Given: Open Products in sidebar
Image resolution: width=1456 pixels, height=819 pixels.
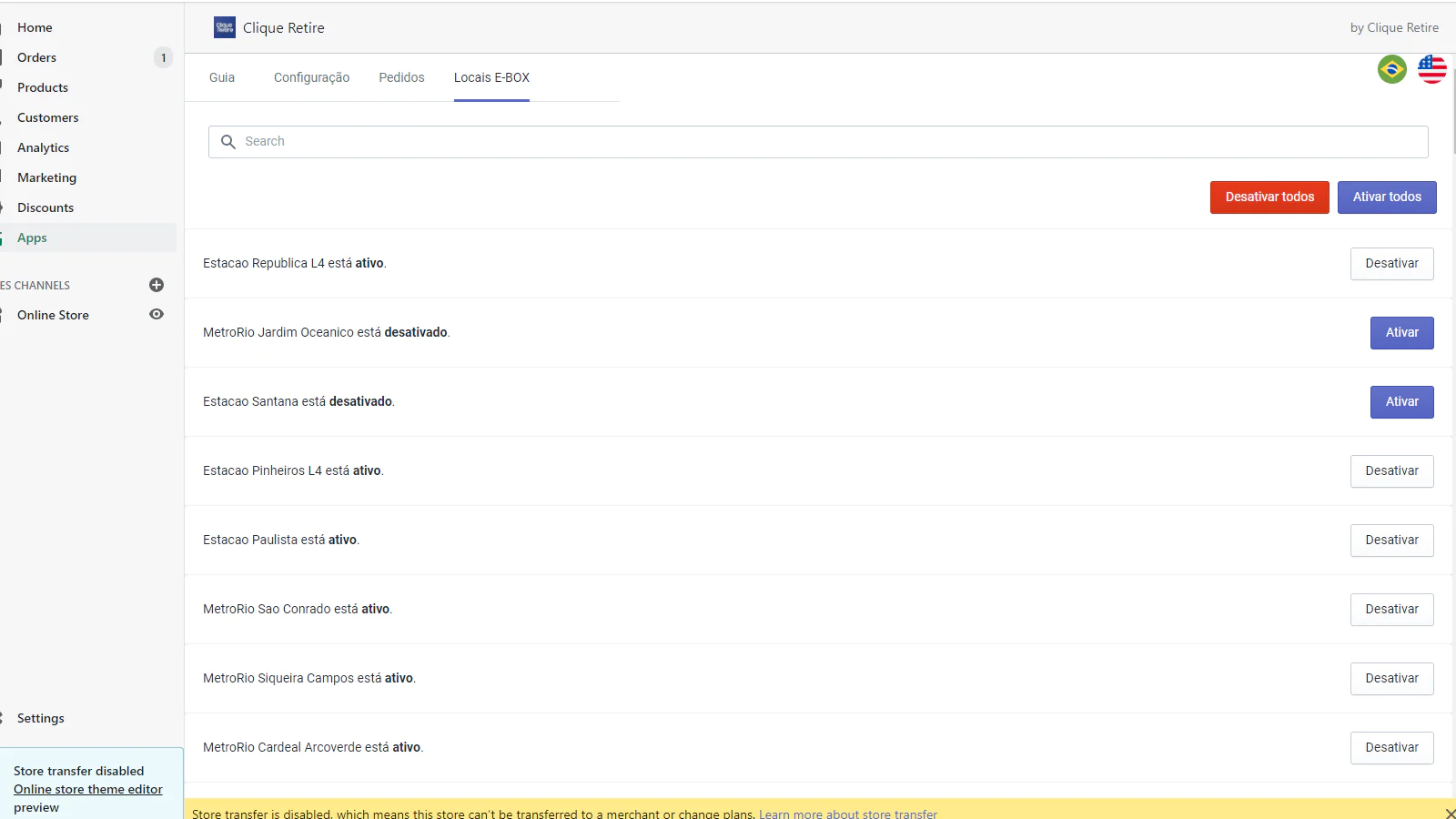Looking at the screenshot, I should pos(43,87).
